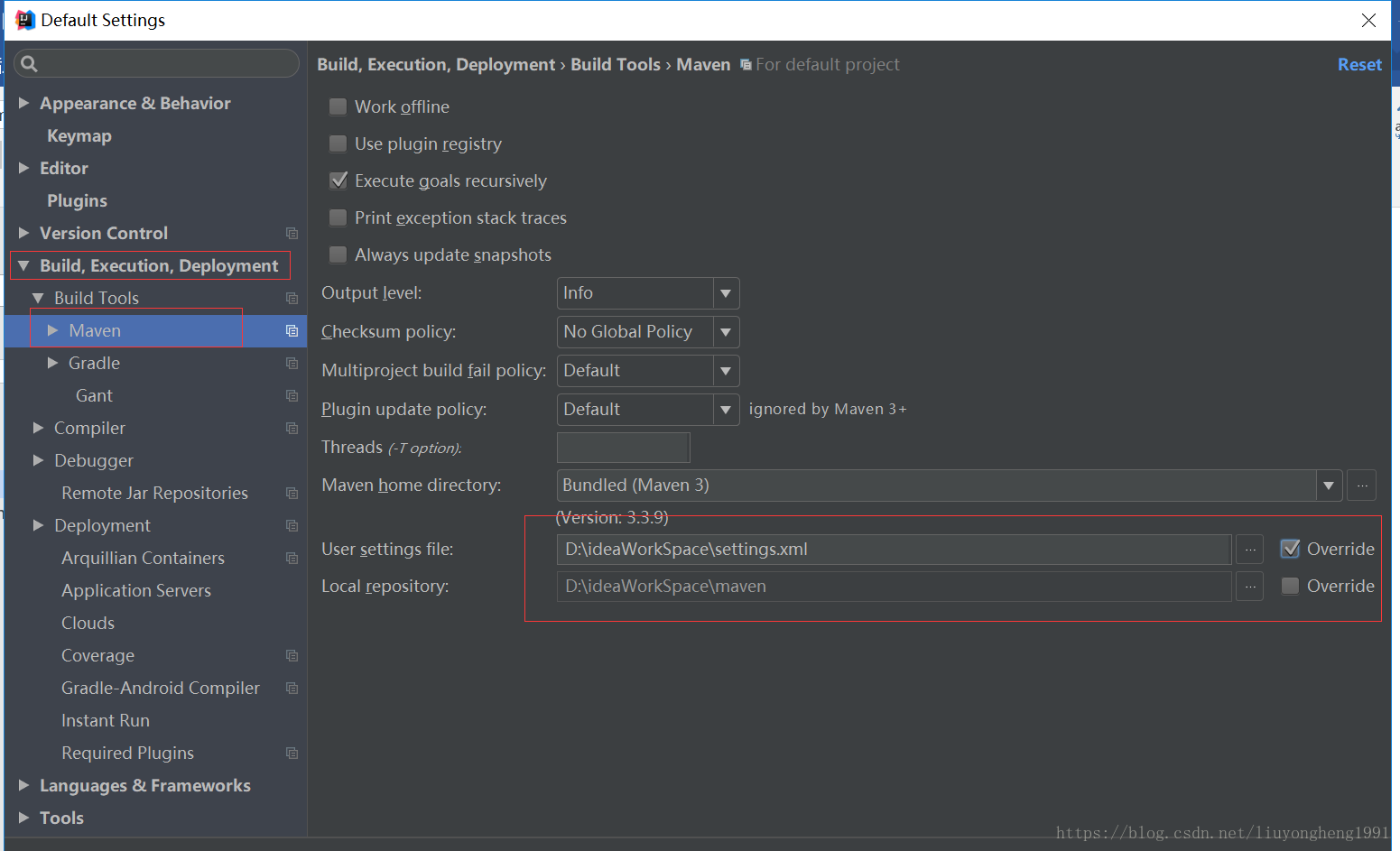Image resolution: width=1400 pixels, height=851 pixels.
Task: Click project-level icon next to Compiler
Action: point(292,428)
